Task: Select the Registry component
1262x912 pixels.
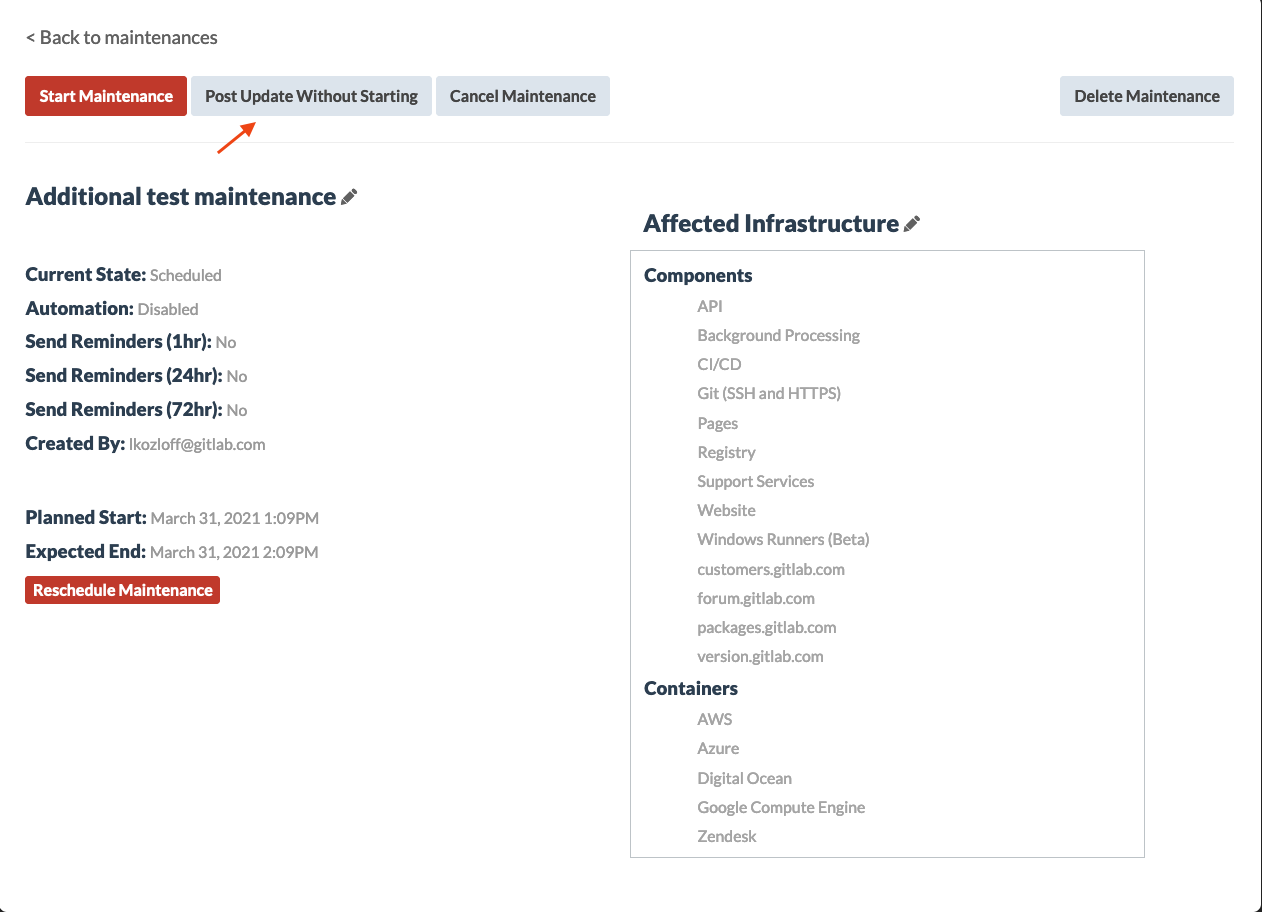Action: (x=726, y=452)
